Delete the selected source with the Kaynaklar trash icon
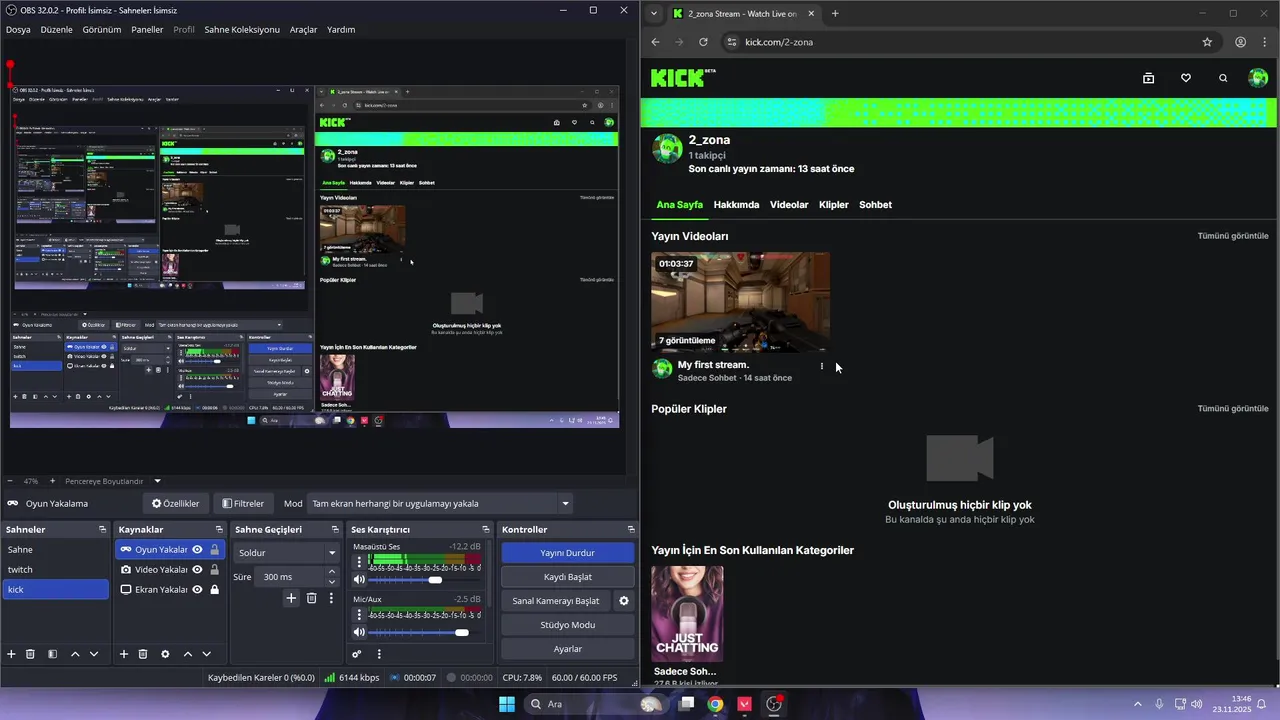This screenshot has height=720, width=1280. pos(143,654)
